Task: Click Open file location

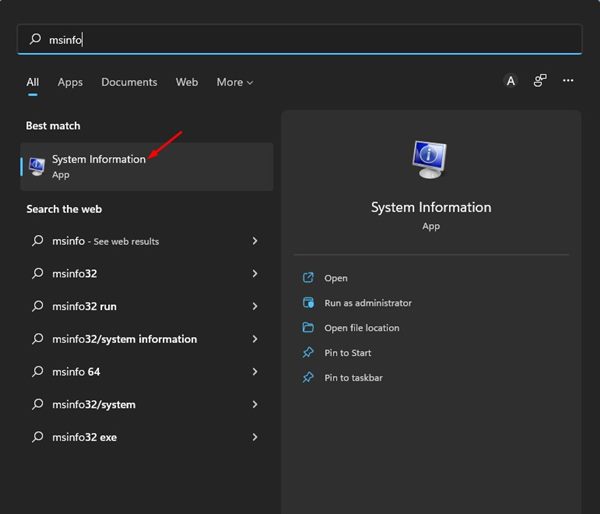Action: [x=362, y=328]
